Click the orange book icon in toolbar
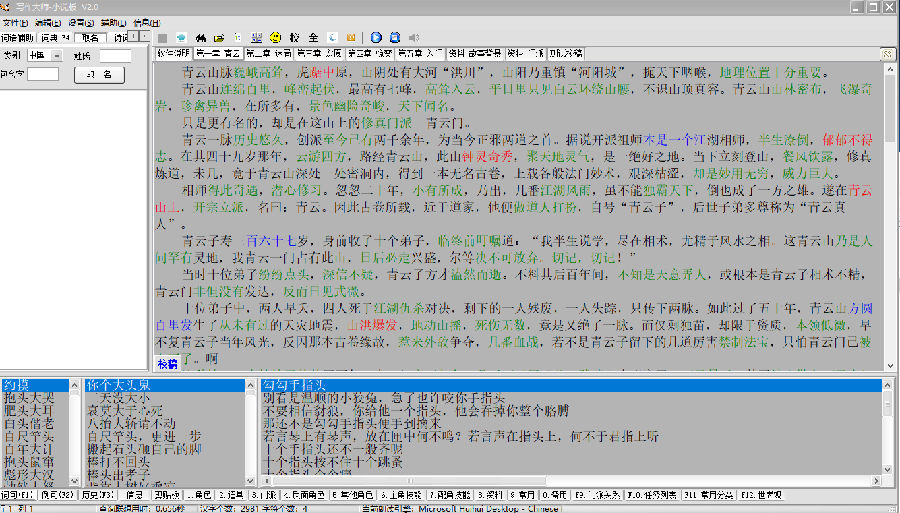The image size is (900, 513). pyautogui.click(x=351, y=37)
